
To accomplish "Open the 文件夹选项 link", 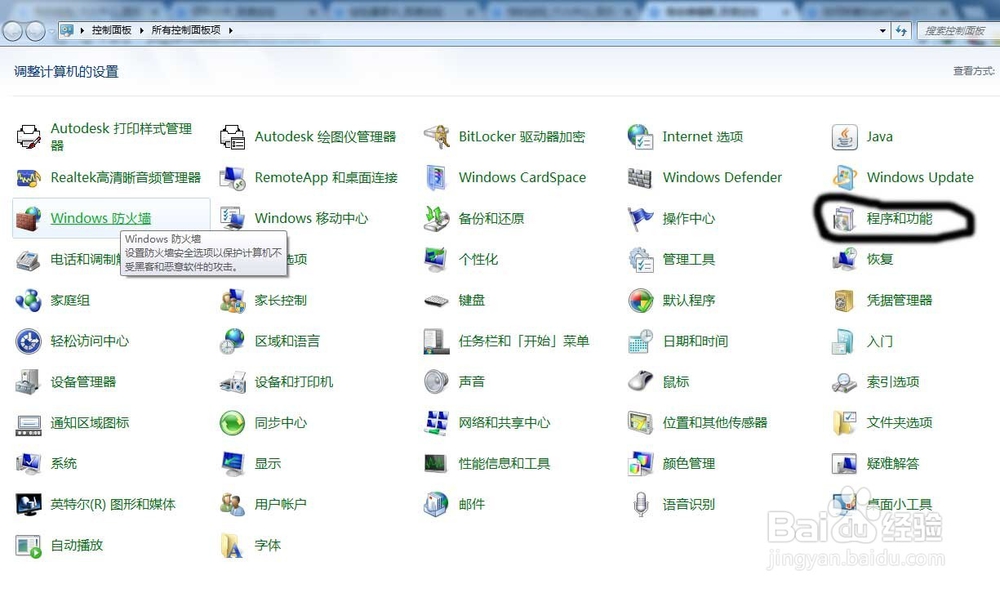I will pyautogui.click(x=899, y=422).
